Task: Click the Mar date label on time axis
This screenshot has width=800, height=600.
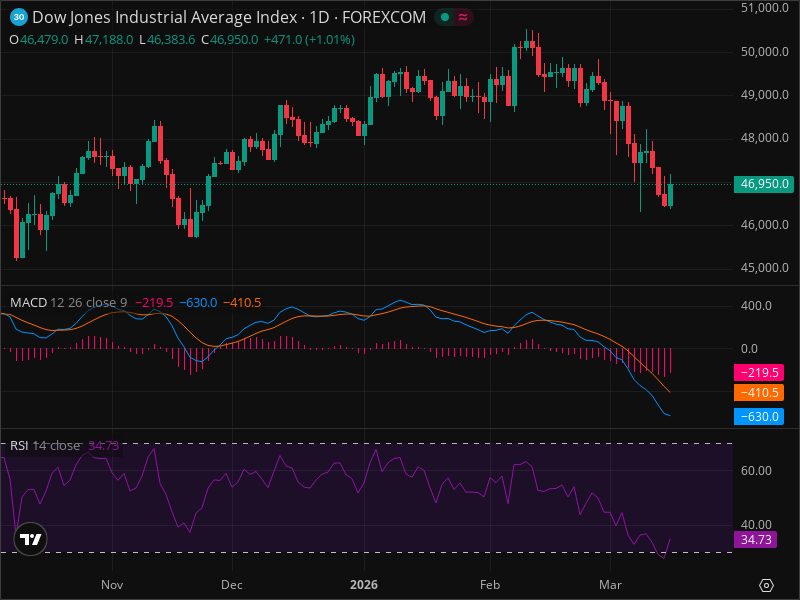Action: (610, 585)
